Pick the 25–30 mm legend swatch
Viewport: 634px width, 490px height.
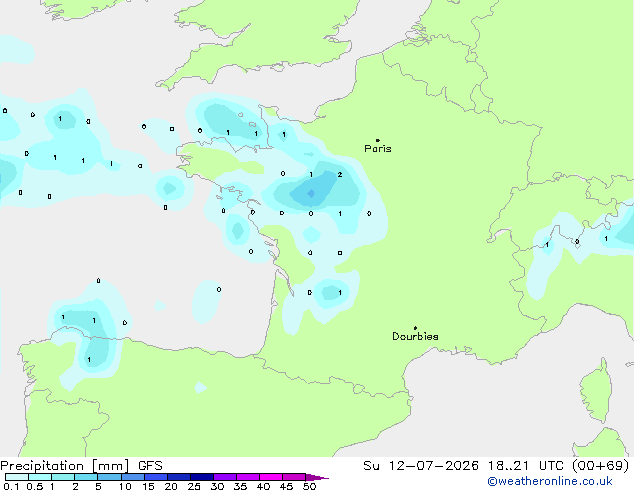pyautogui.click(x=202, y=477)
